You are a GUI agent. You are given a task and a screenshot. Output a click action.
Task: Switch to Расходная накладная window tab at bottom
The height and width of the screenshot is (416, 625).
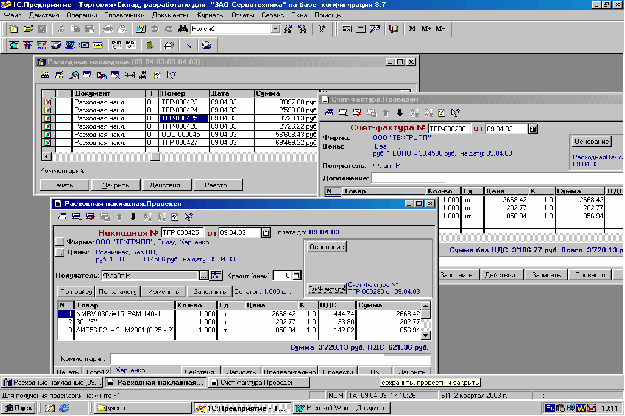(156, 383)
